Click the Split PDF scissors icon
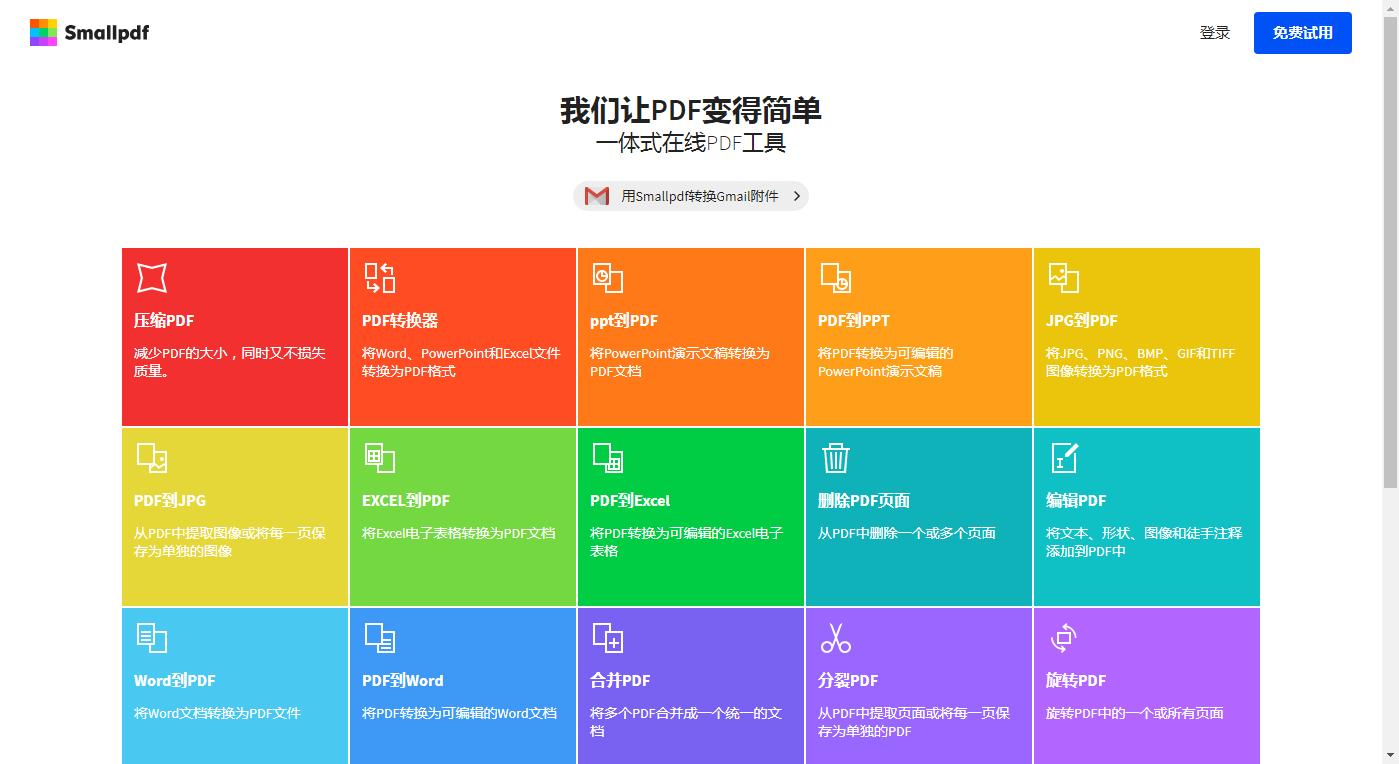 pyautogui.click(x=835, y=637)
